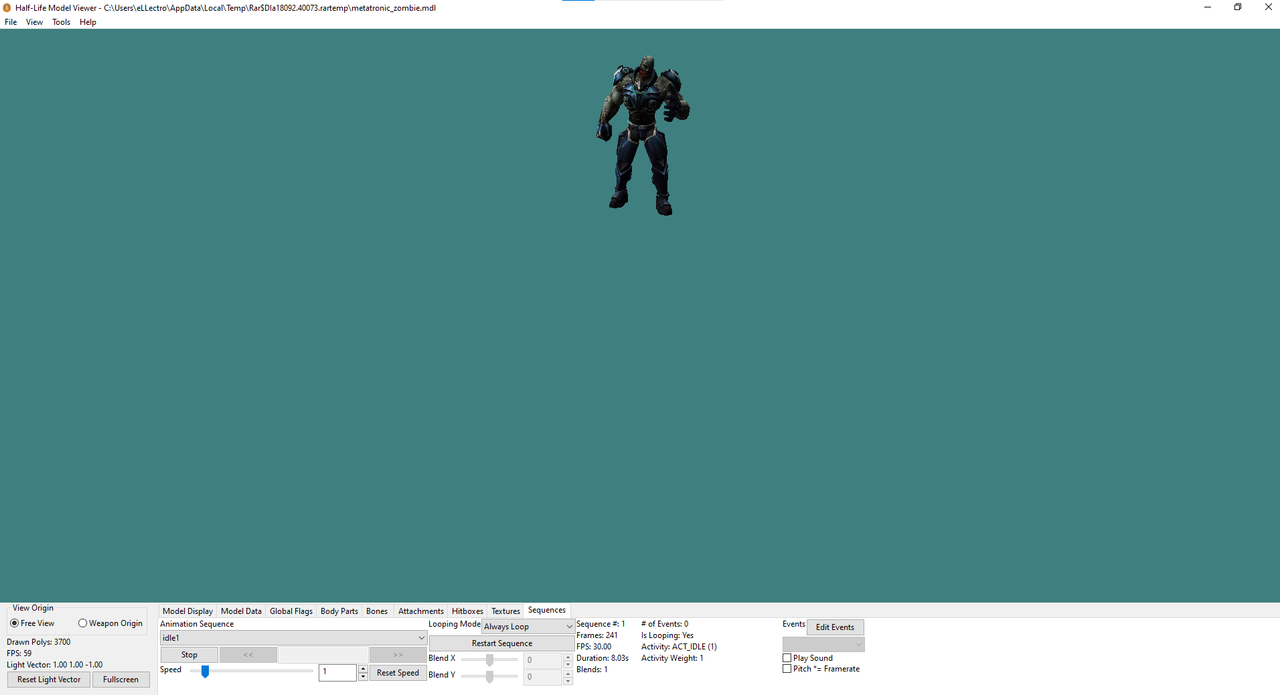
Task: Click the 'Activity: ACT_IDLE (1)' text
Action: tap(679, 646)
